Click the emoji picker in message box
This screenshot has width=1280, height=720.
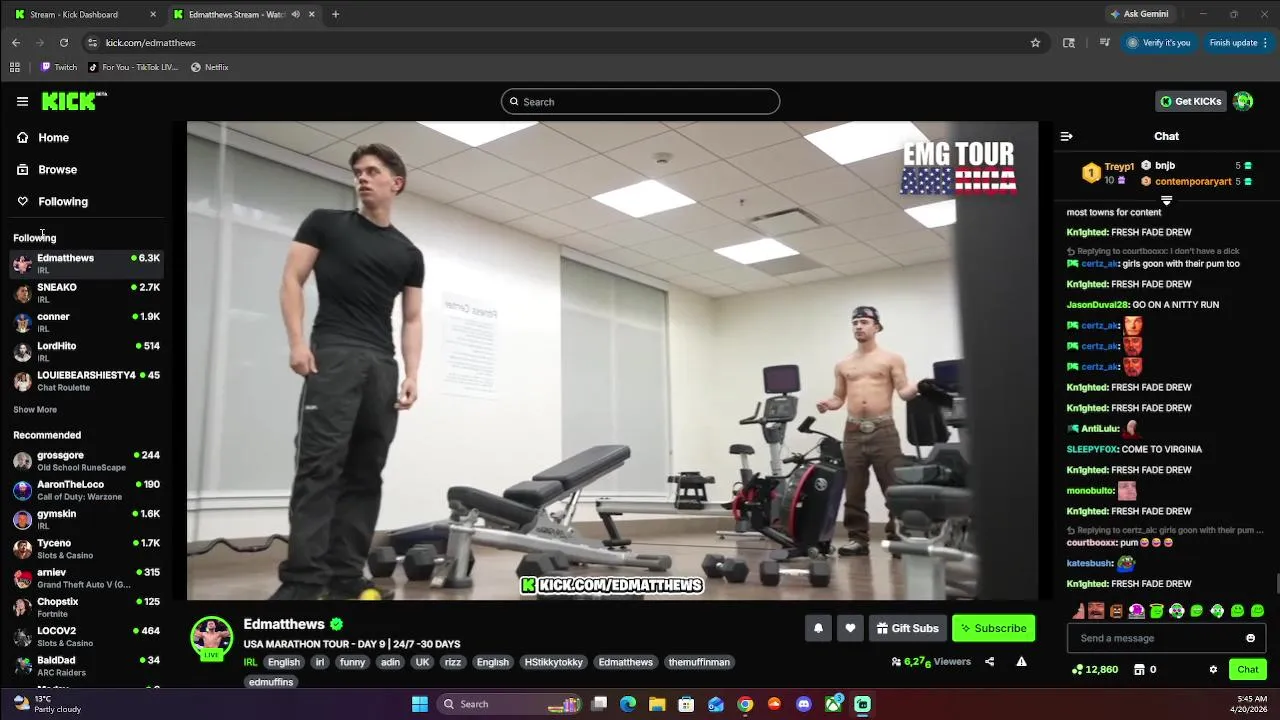tap(1250, 638)
